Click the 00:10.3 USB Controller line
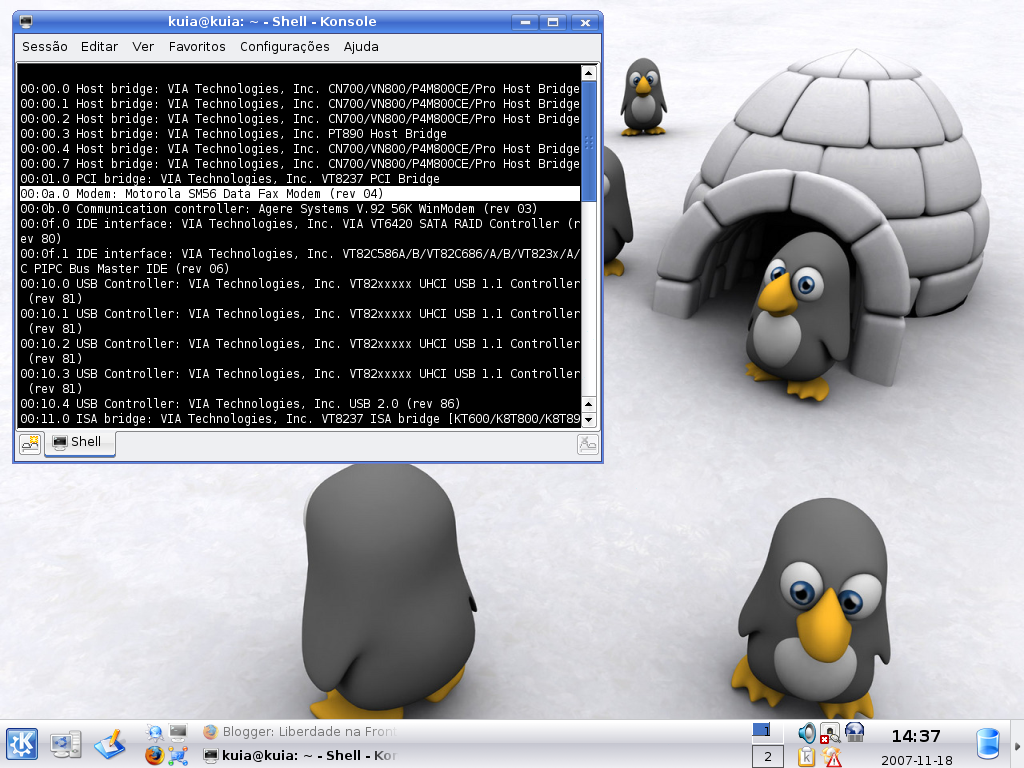 point(300,381)
